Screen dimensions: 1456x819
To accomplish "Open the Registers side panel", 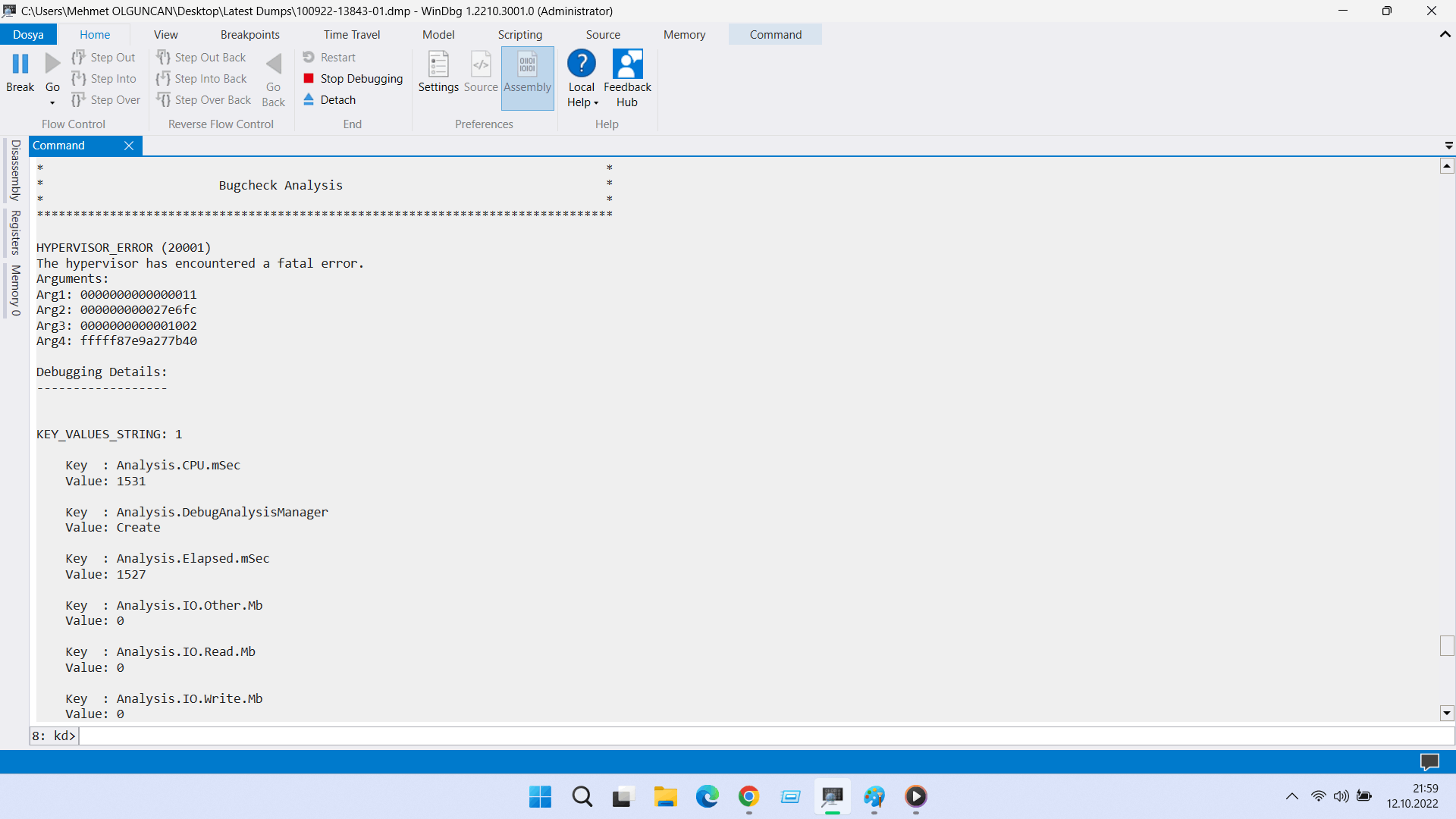I will pos(15,233).
